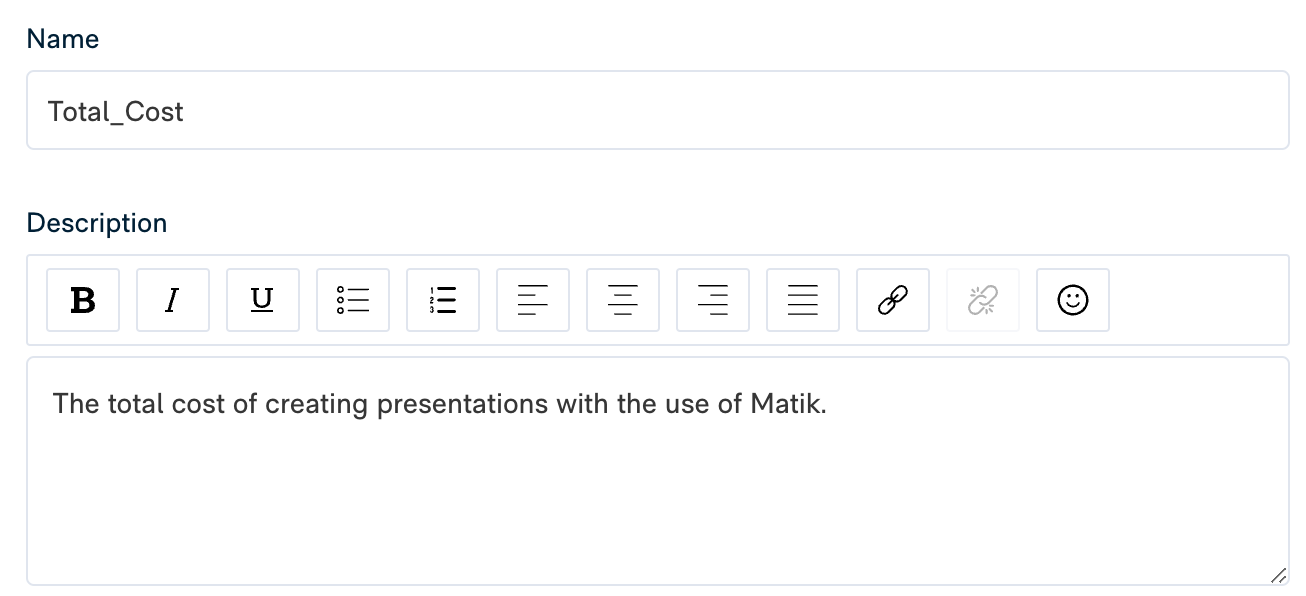Image resolution: width=1306 pixels, height=596 pixels.
Task: Insert a bulleted list
Action: (353, 300)
